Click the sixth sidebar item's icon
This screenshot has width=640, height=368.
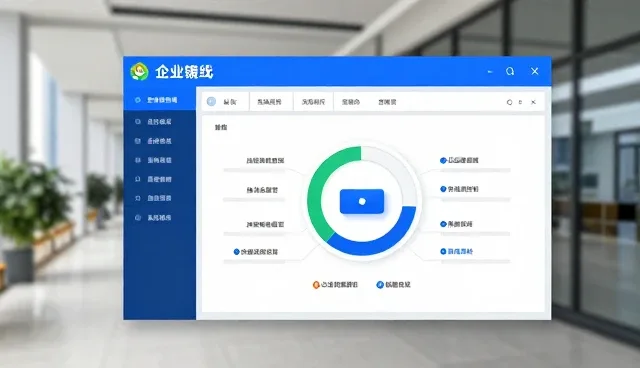(x=138, y=198)
